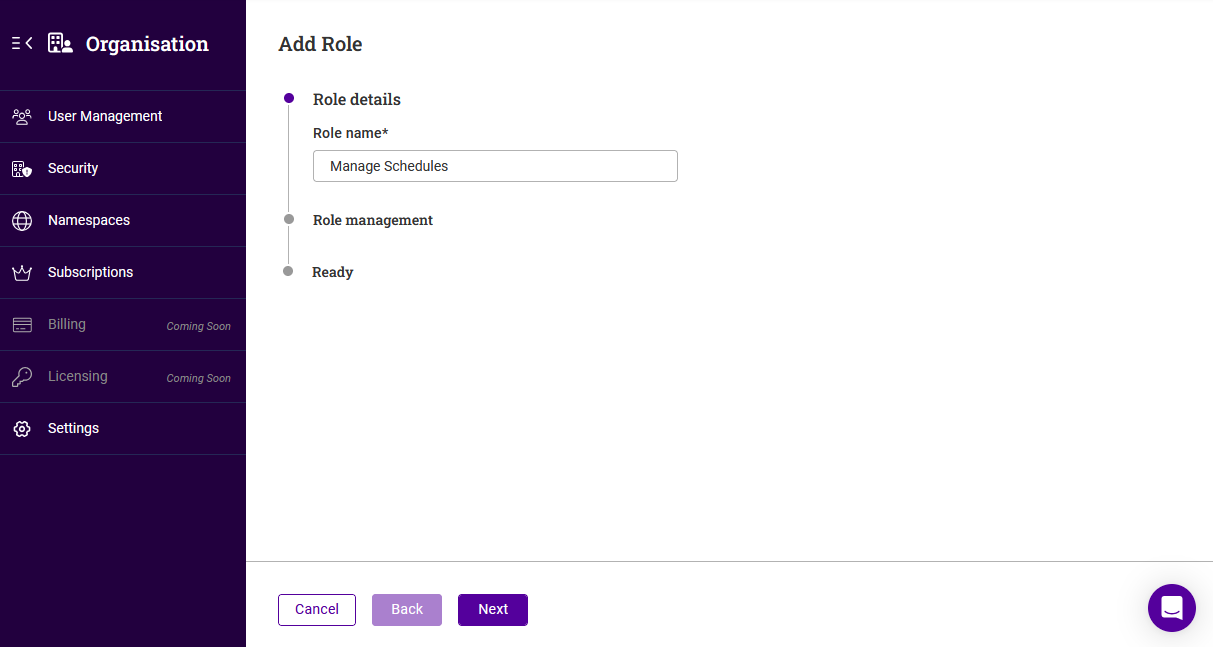The width and height of the screenshot is (1213, 647).
Task: Click the Billing card icon
Action: pyautogui.click(x=22, y=324)
